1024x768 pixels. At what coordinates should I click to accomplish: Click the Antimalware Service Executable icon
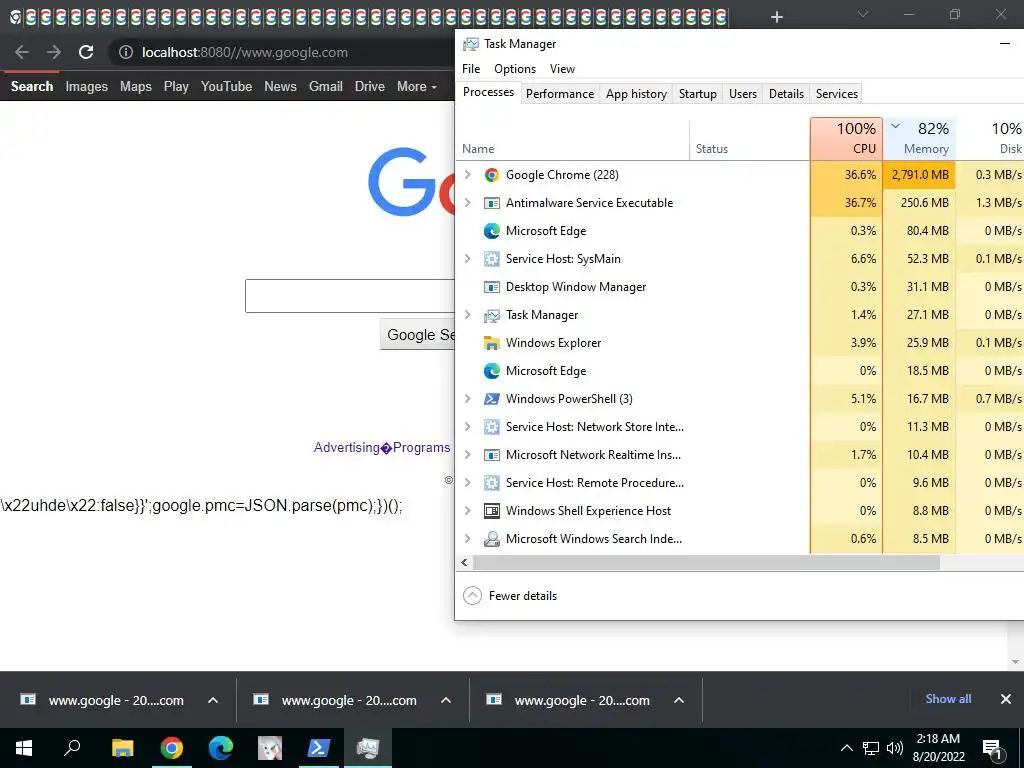tap(491, 203)
